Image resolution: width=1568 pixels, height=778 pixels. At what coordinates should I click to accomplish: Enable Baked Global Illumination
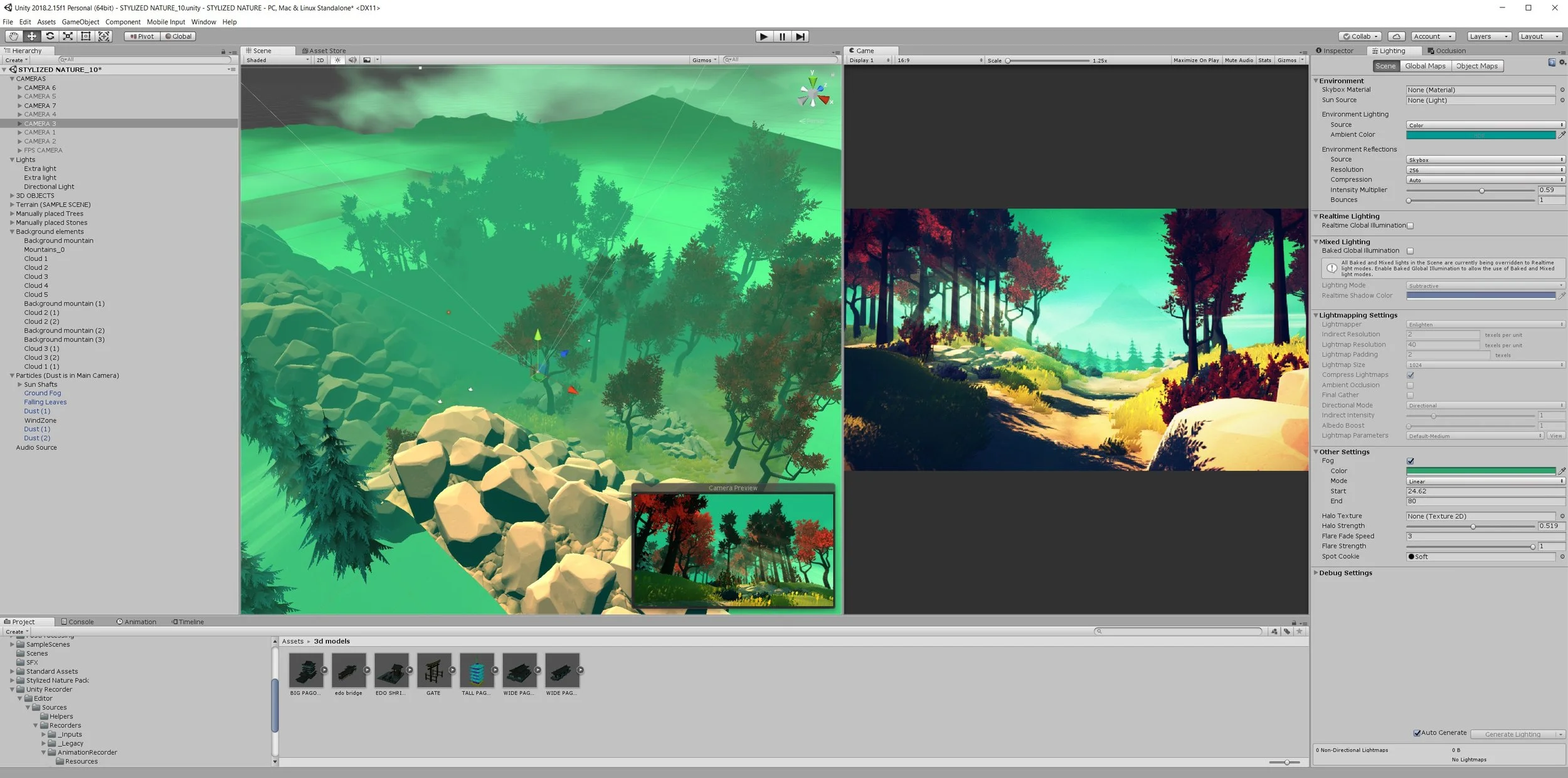coord(1410,250)
